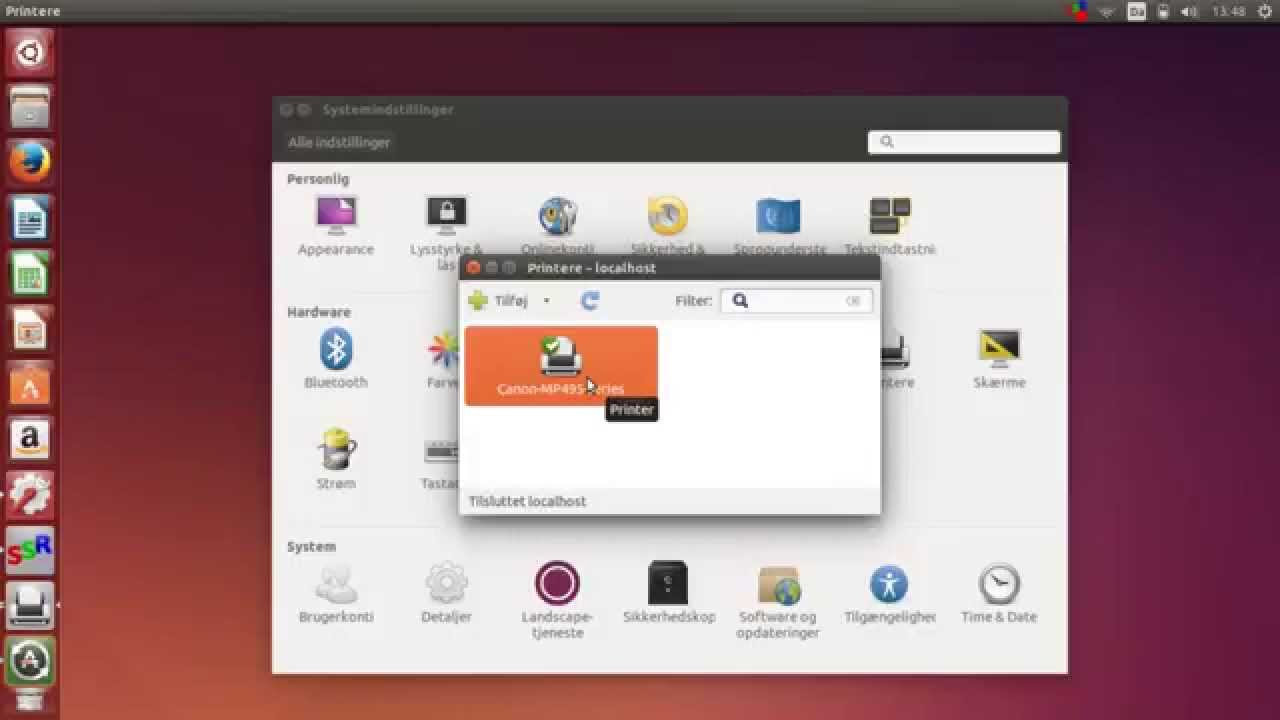This screenshot has width=1280, height=720.
Task: Open Brugerkonti user accounts
Action: (336, 593)
